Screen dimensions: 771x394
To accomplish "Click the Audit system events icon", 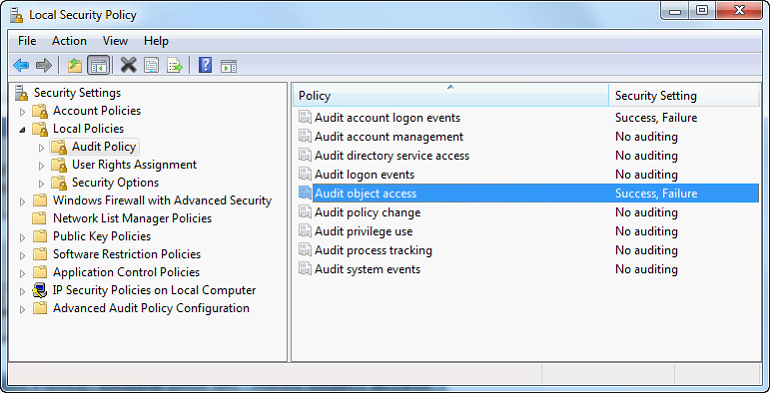I will click(x=305, y=269).
